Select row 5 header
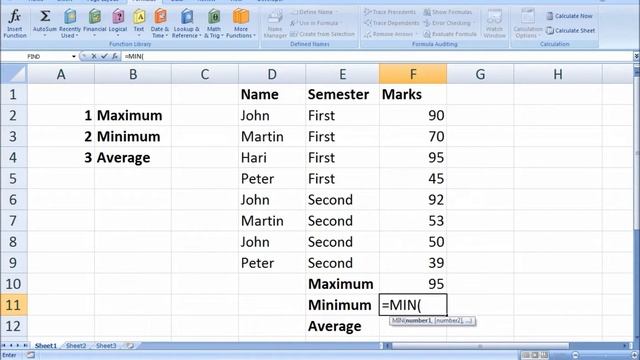 13,178
